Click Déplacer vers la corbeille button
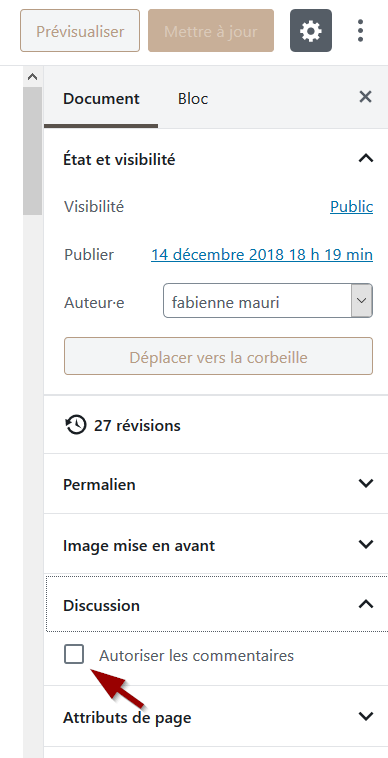 point(218,356)
